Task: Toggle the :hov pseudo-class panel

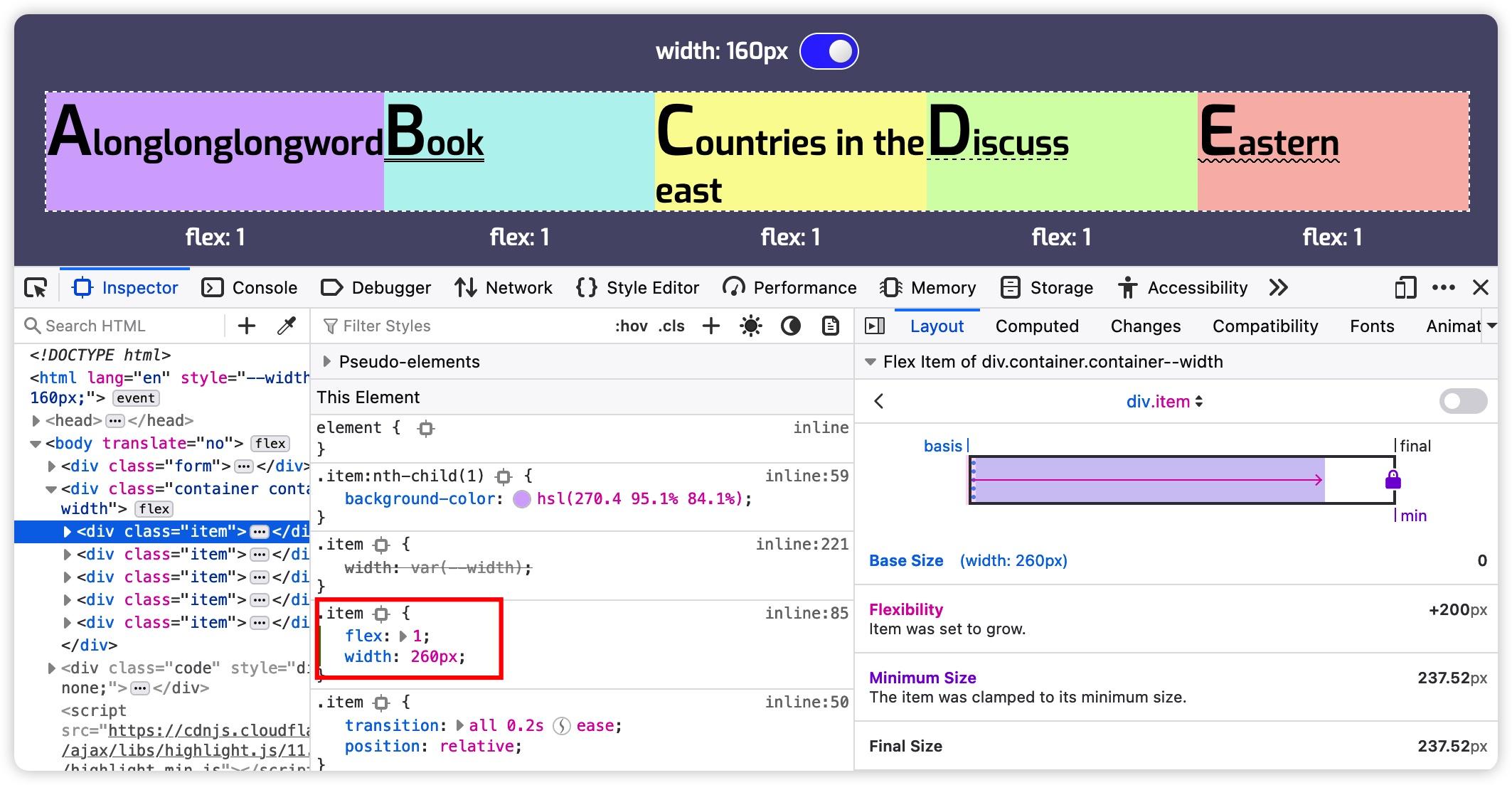Action: (631, 326)
